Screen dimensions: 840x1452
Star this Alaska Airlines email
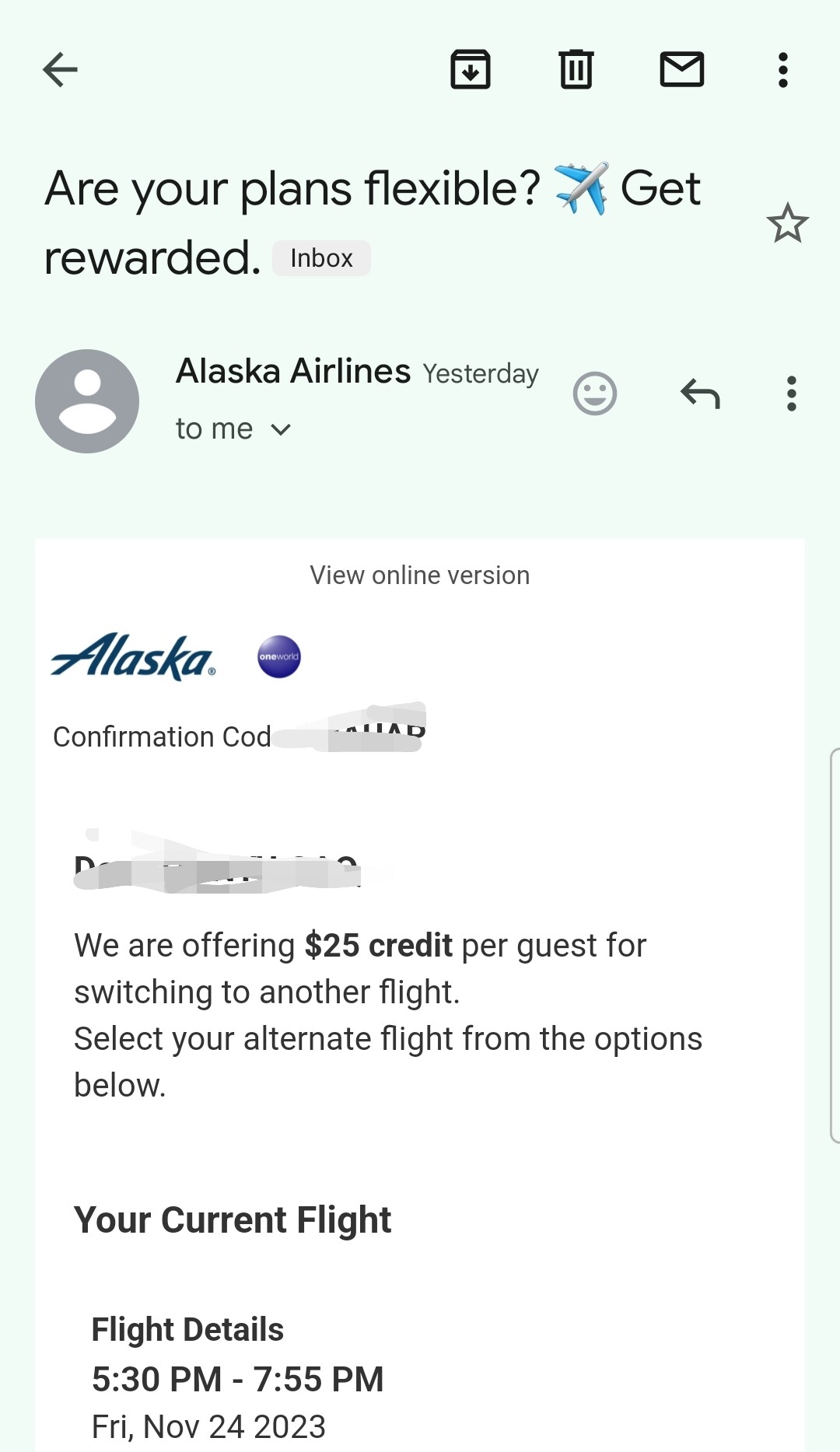[788, 223]
